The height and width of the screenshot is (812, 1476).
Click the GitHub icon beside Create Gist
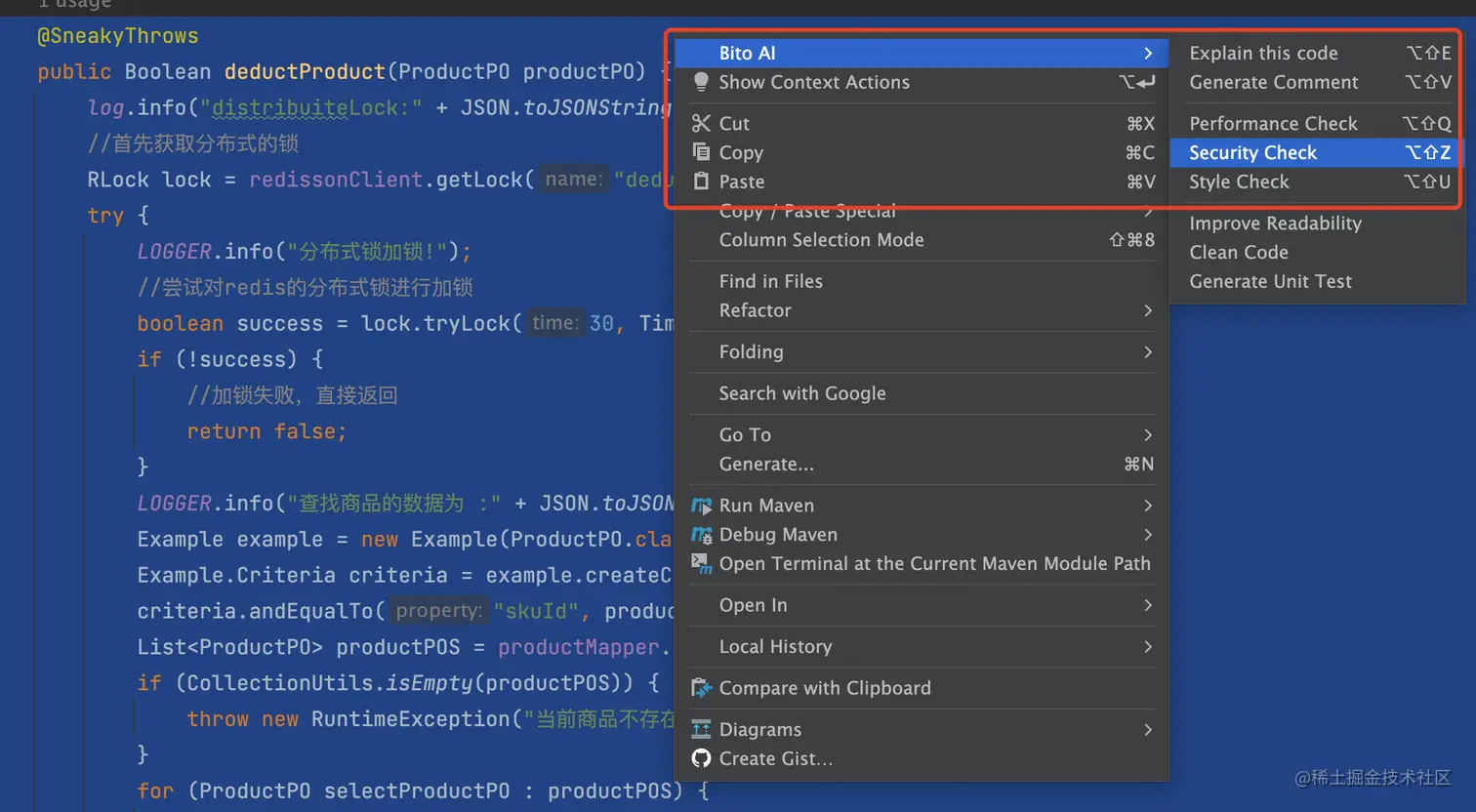701,758
